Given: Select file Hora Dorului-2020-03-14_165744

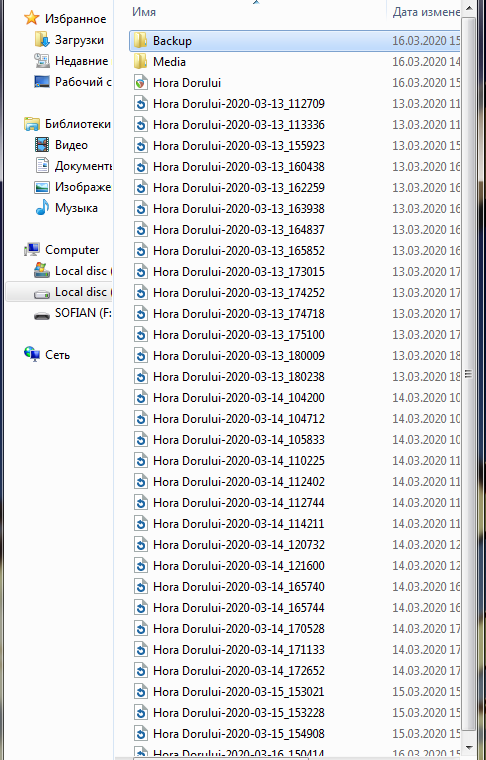Looking at the screenshot, I should tap(239, 608).
